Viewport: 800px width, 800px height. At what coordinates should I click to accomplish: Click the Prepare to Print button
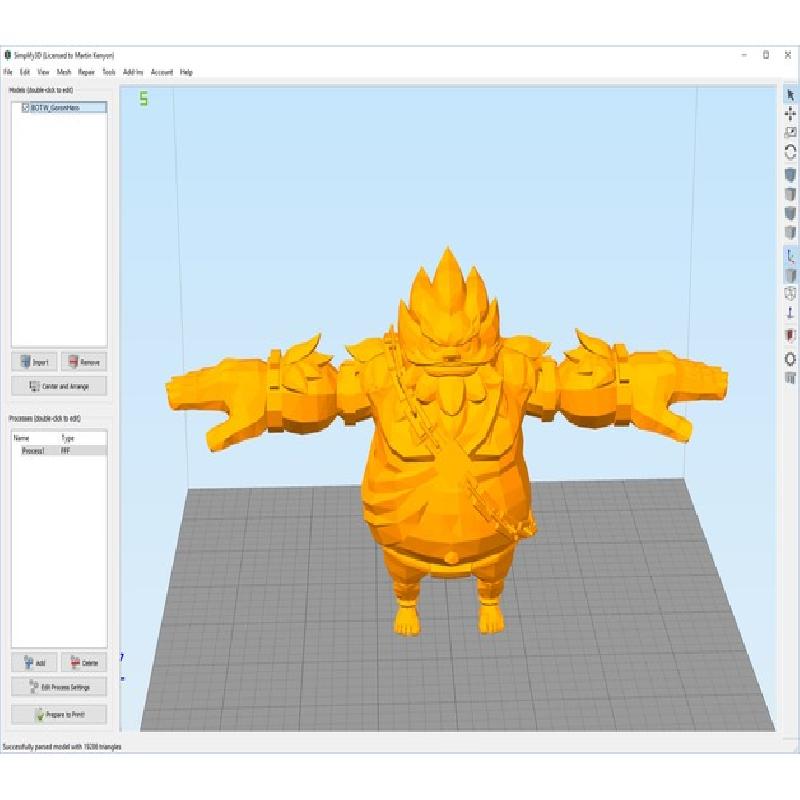[x=59, y=714]
